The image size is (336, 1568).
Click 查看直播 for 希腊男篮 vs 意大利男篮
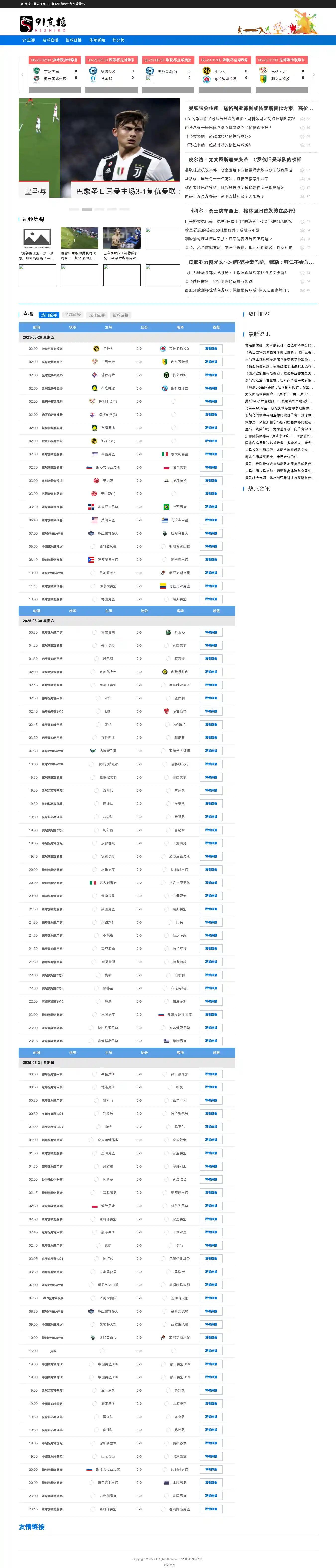(211, 454)
